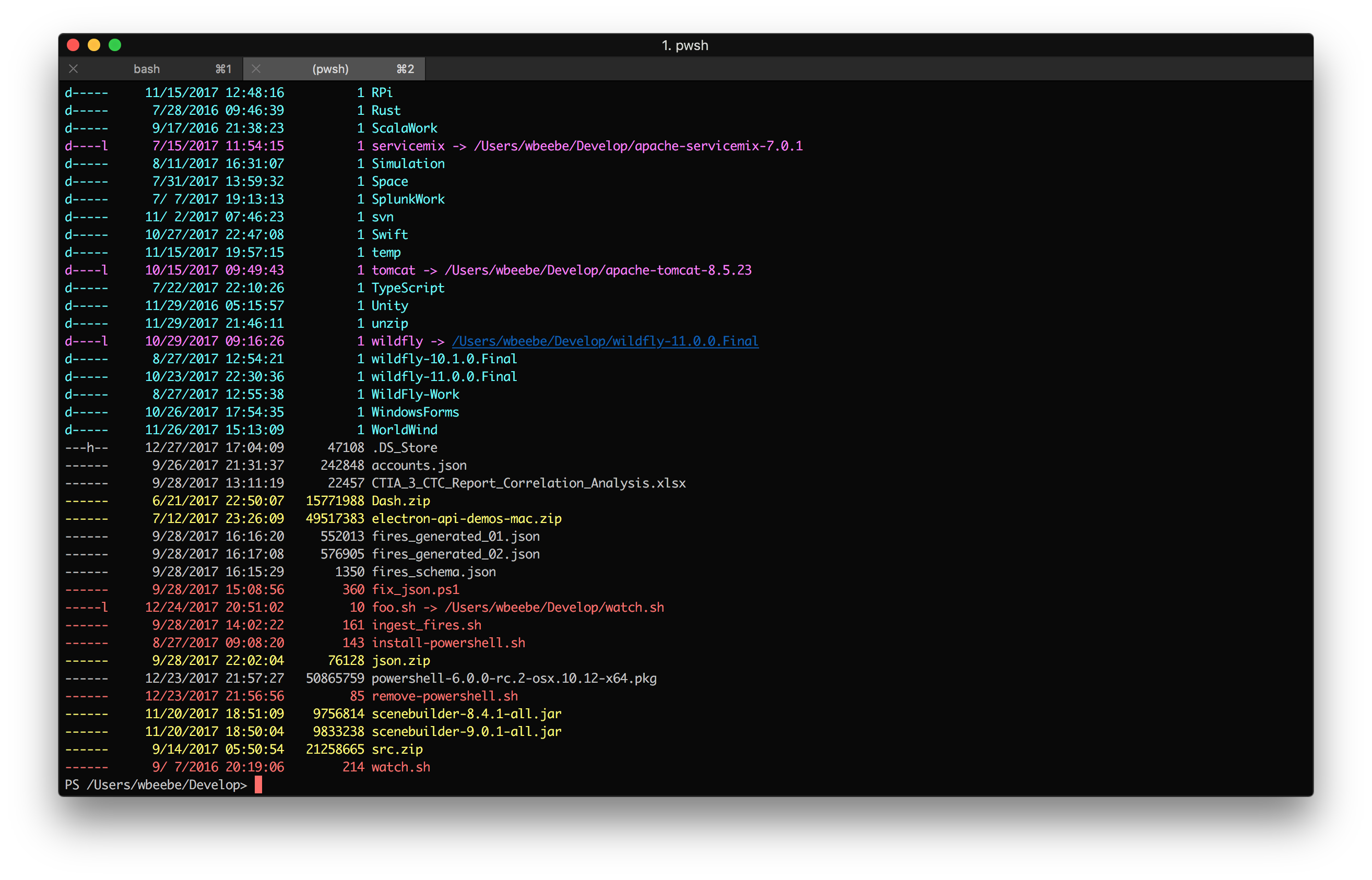Open the underlined wildfly-11.0.0.Final path link
1372x880 pixels.
coord(605,341)
